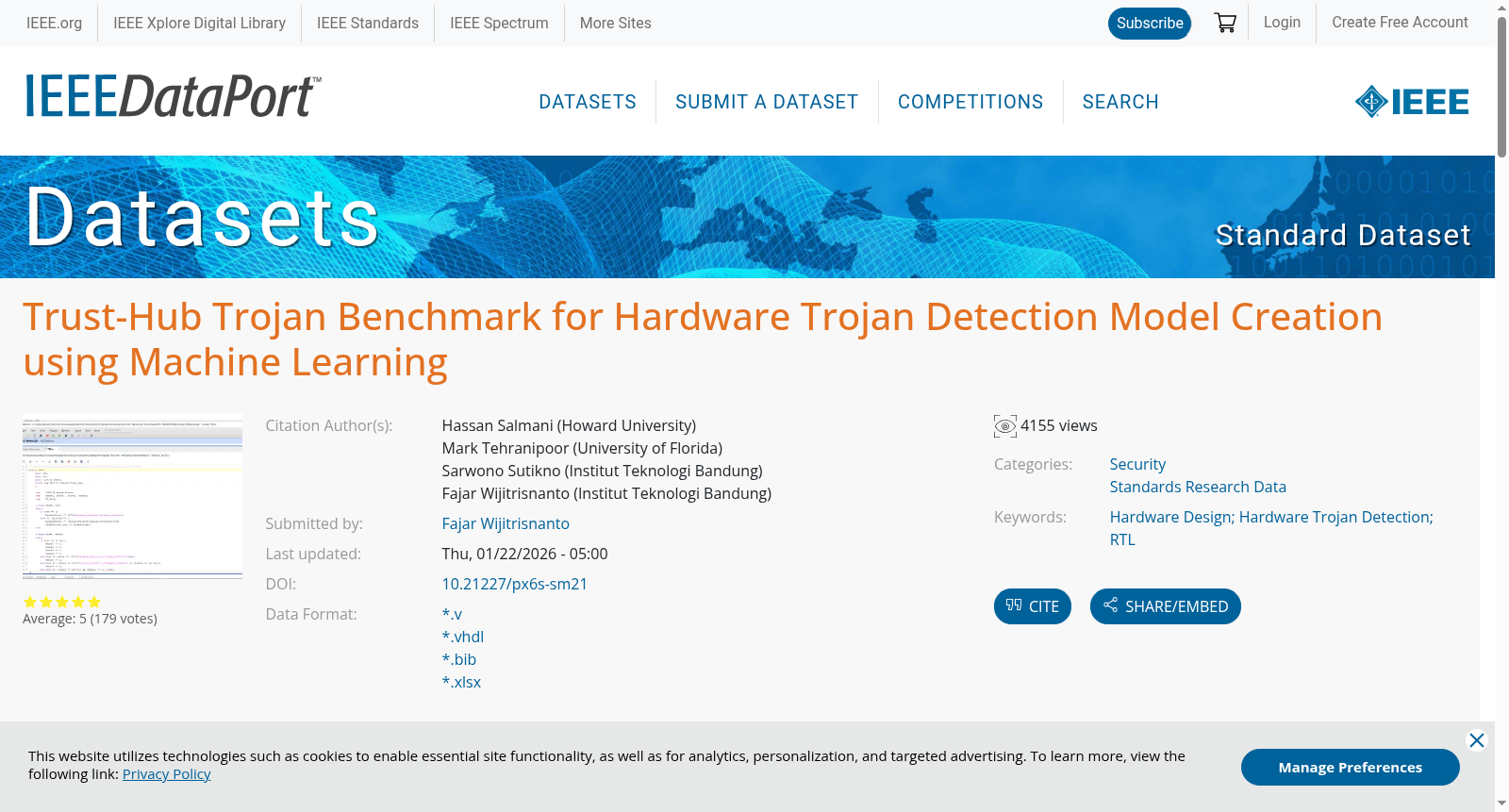
Task: Click the Subscribe button
Action: point(1150,24)
